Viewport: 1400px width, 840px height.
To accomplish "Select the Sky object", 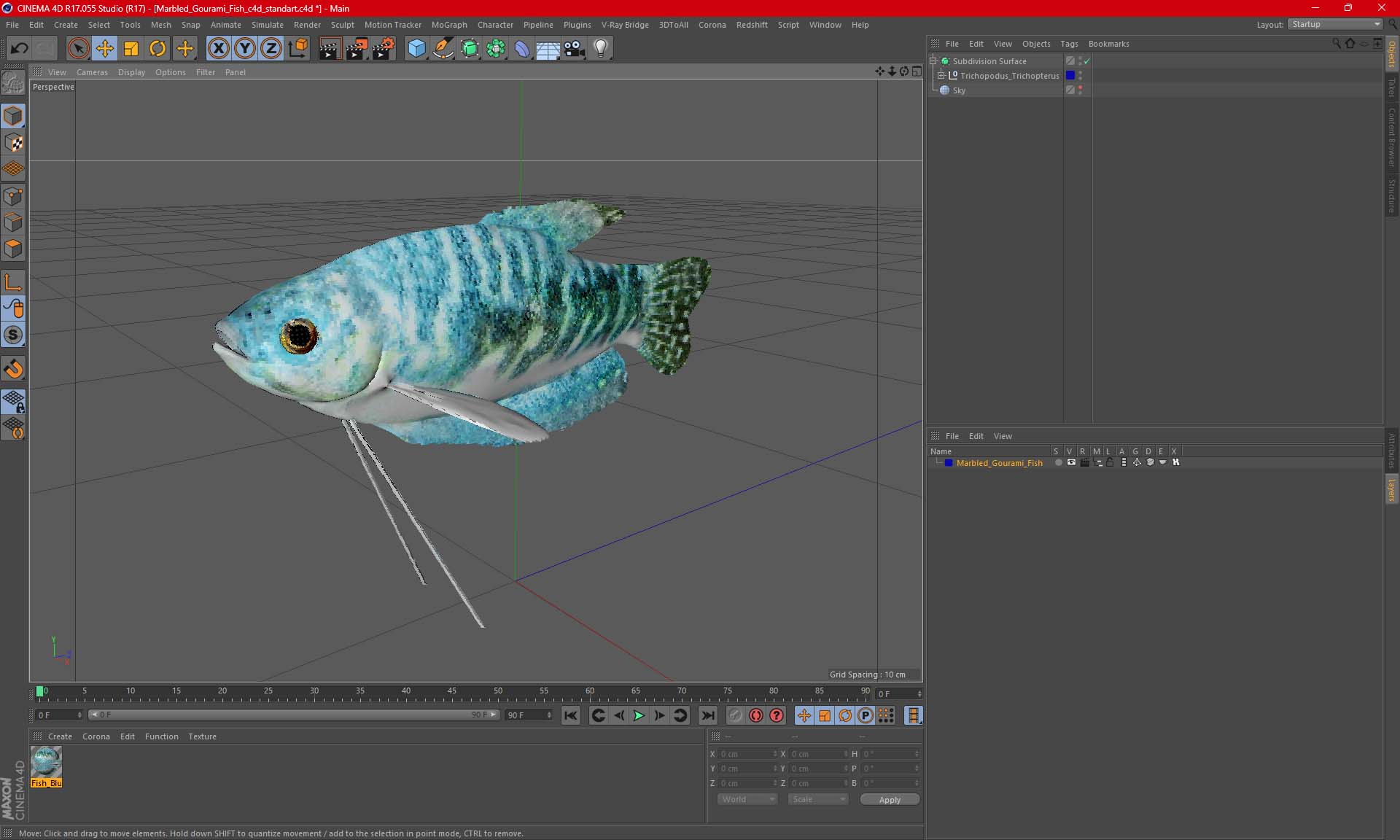I will (x=958, y=90).
